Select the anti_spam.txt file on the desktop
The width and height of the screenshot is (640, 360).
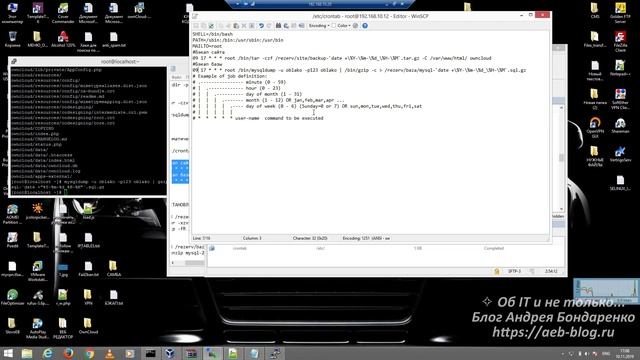click(x=114, y=40)
